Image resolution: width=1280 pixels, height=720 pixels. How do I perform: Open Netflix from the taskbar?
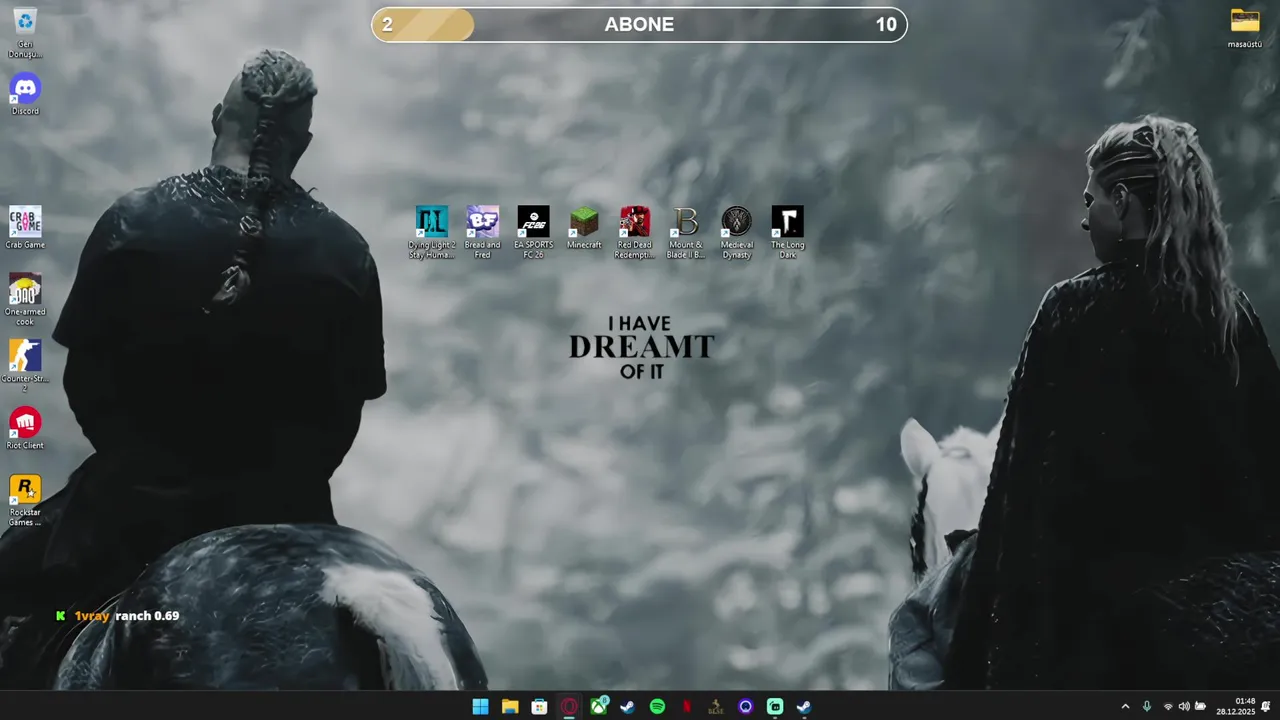click(686, 706)
